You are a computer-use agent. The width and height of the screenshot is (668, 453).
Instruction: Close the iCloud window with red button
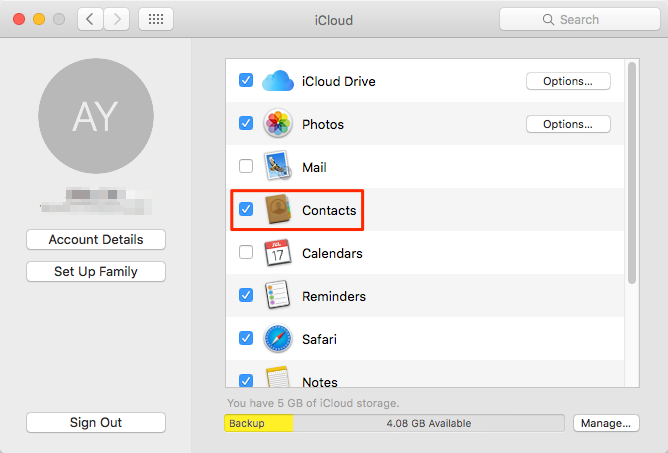point(19,19)
